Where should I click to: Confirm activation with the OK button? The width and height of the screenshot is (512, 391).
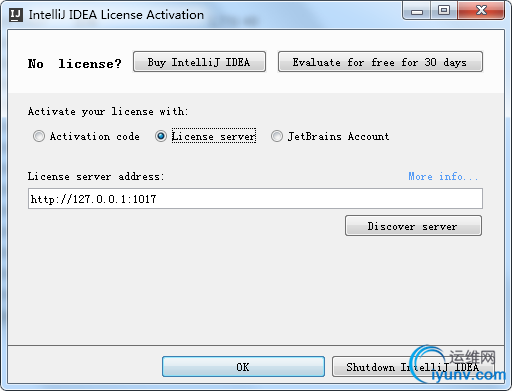pos(243,367)
